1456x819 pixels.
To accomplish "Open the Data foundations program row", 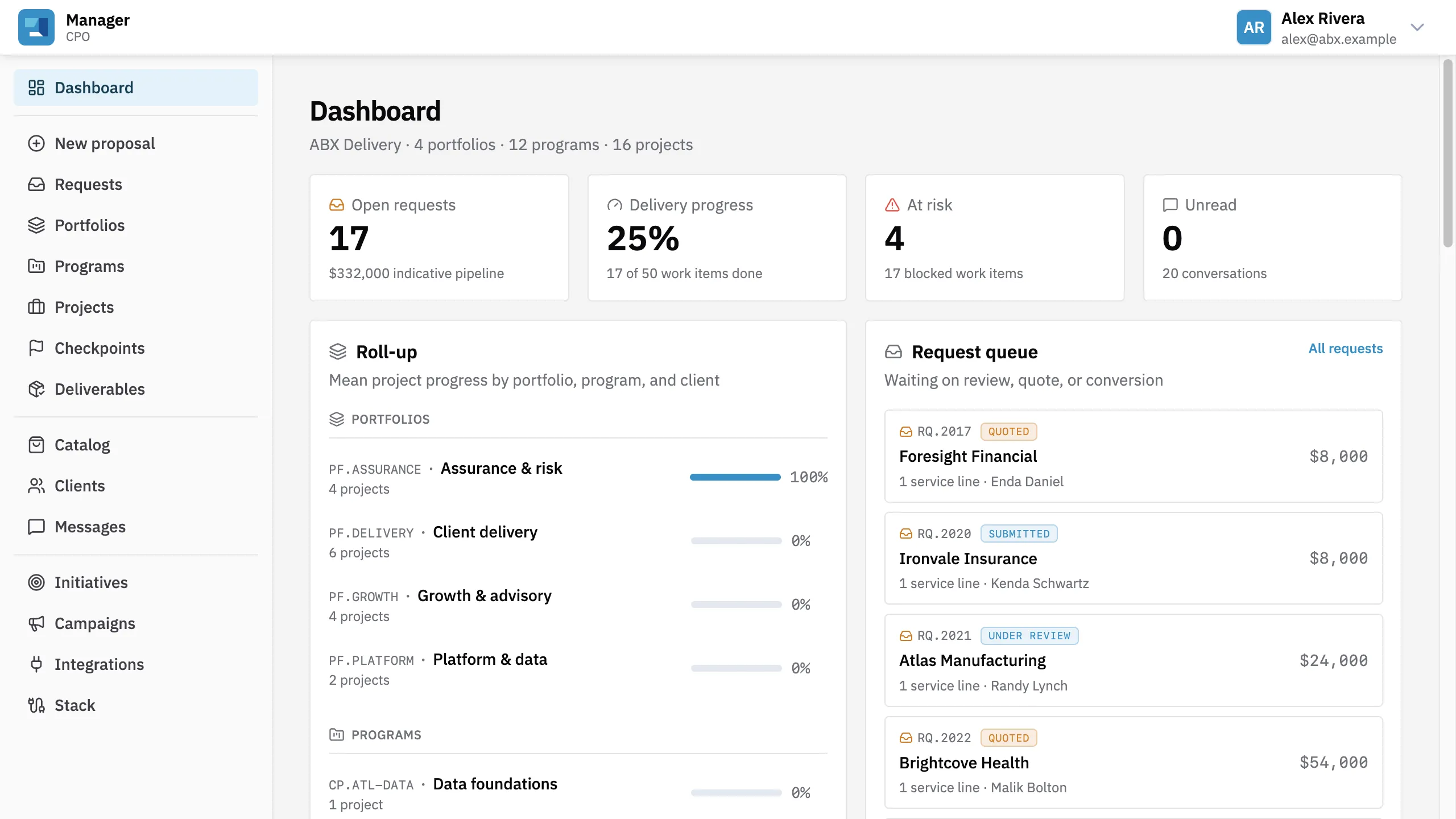I will (578, 793).
